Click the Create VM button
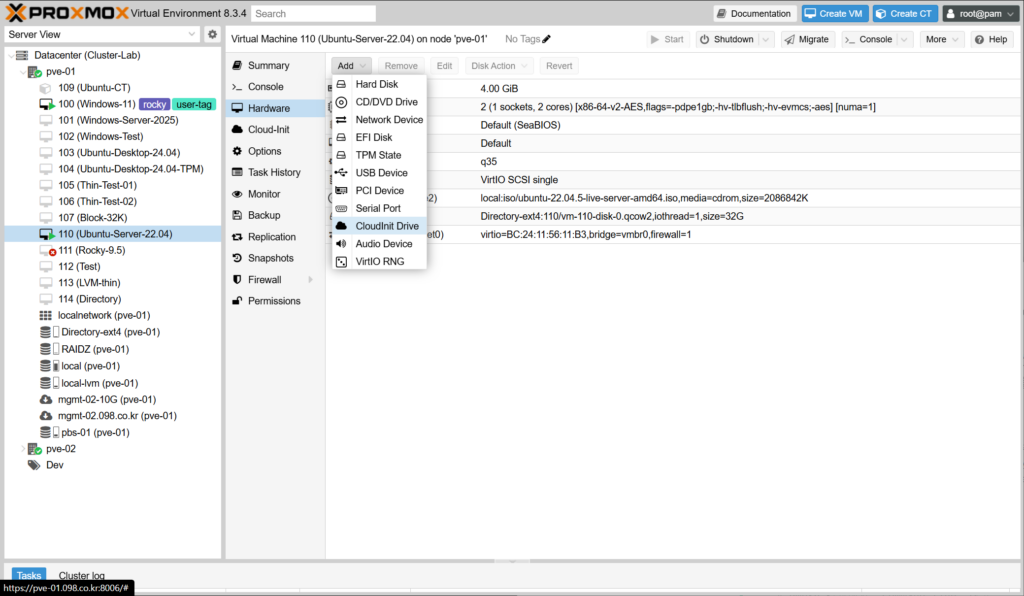Screen dimensions: 1024x596 (x=833, y=13)
